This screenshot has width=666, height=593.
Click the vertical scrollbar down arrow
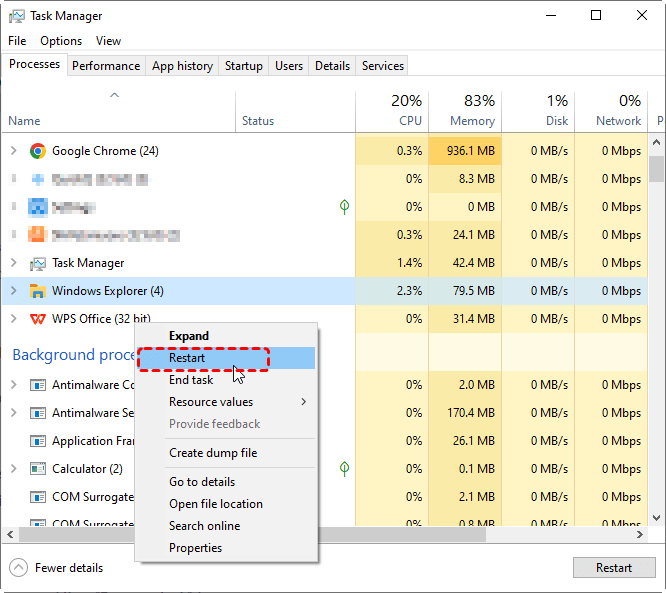click(x=657, y=518)
